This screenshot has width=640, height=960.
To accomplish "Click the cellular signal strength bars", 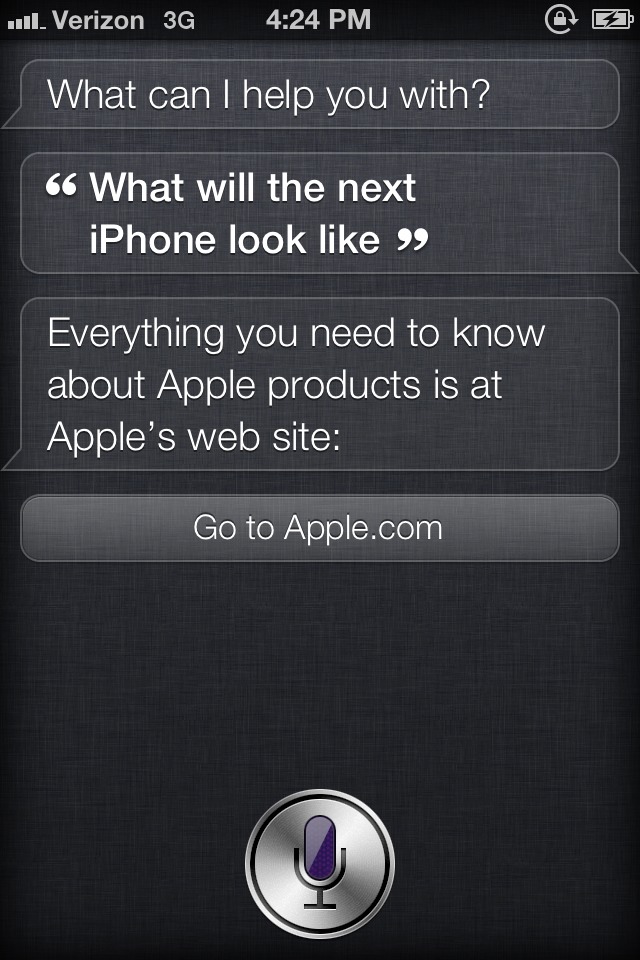I will pyautogui.click(x=26, y=22).
